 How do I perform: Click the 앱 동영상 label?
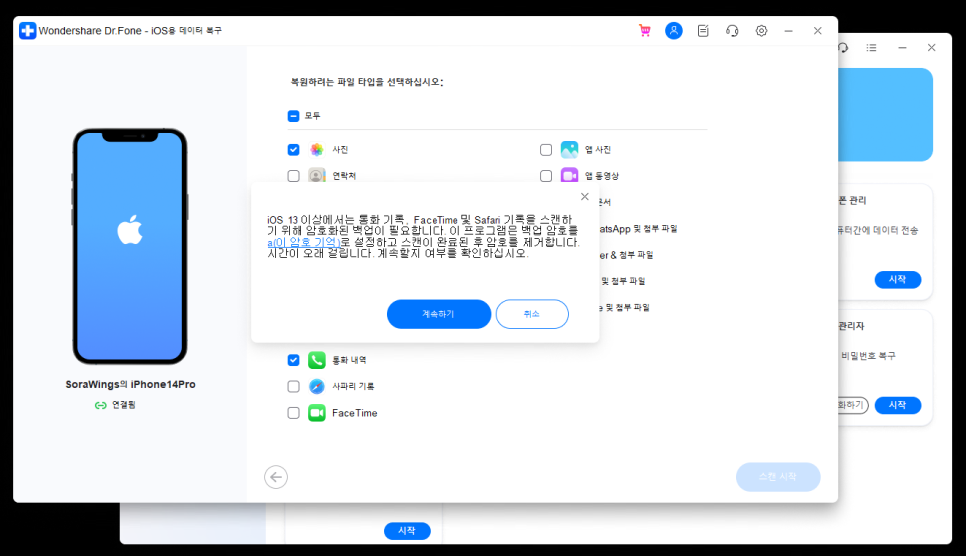click(602, 176)
